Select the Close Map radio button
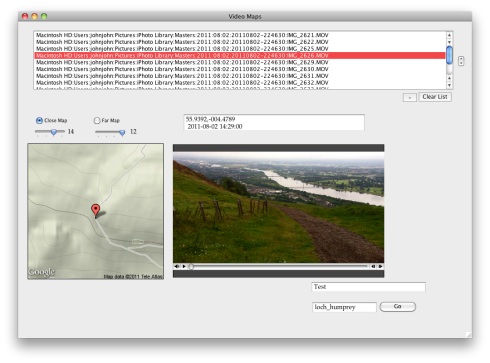Image resolution: width=490 pixels, height=363 pixels. click(39, 120)
